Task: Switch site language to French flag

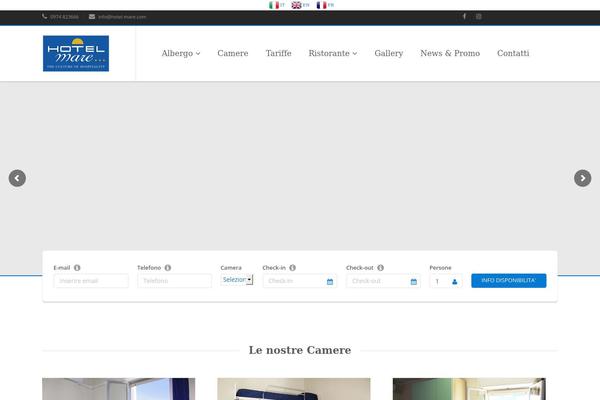Action: pyautogui.click(x=321, y=5)
